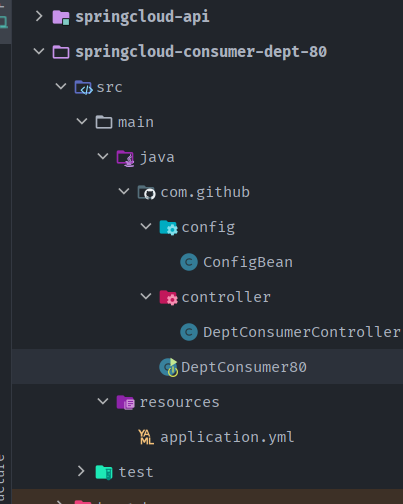The height and width of the screenshot is (504, 403).
Task: Click the java sources root icon
Action: (x=125, y=158)
